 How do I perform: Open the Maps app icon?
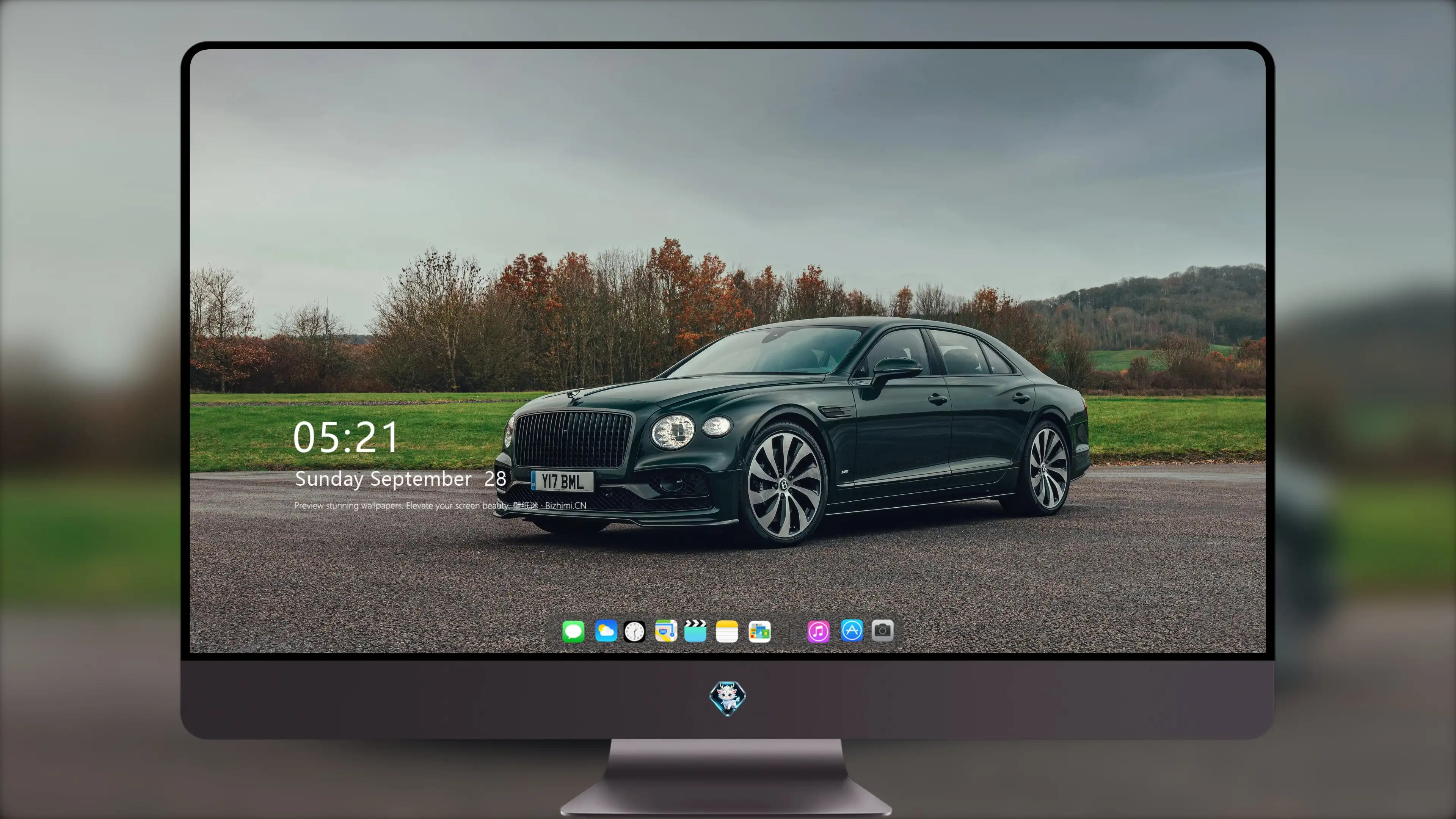(x=666, y=631)
